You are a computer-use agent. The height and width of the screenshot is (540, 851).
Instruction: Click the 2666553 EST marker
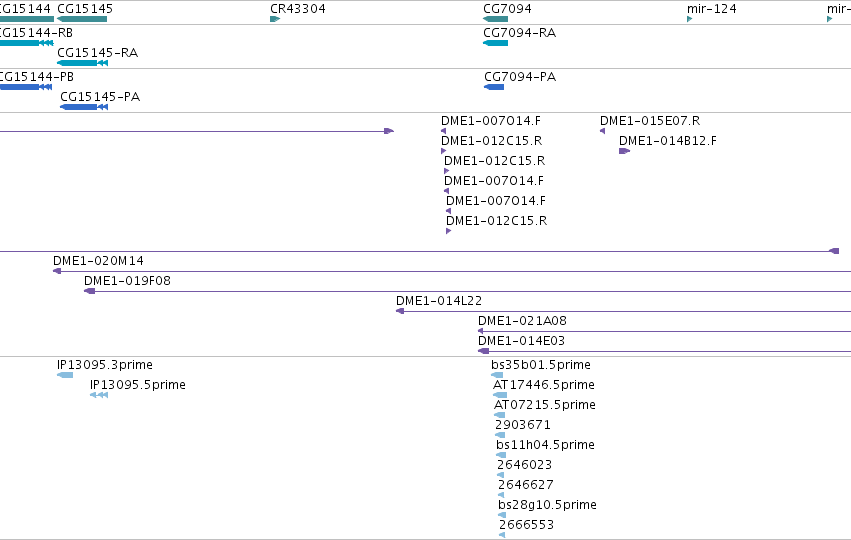tap(502, 535)
